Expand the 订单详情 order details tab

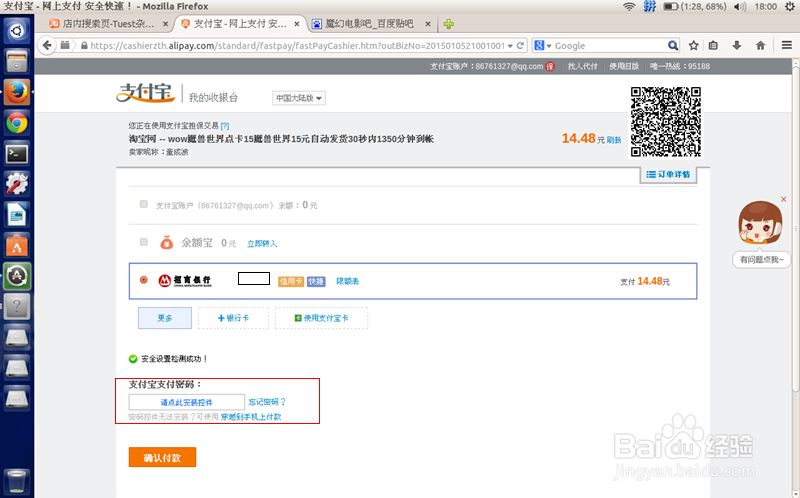pyautogui.click(x=668, y=175)
